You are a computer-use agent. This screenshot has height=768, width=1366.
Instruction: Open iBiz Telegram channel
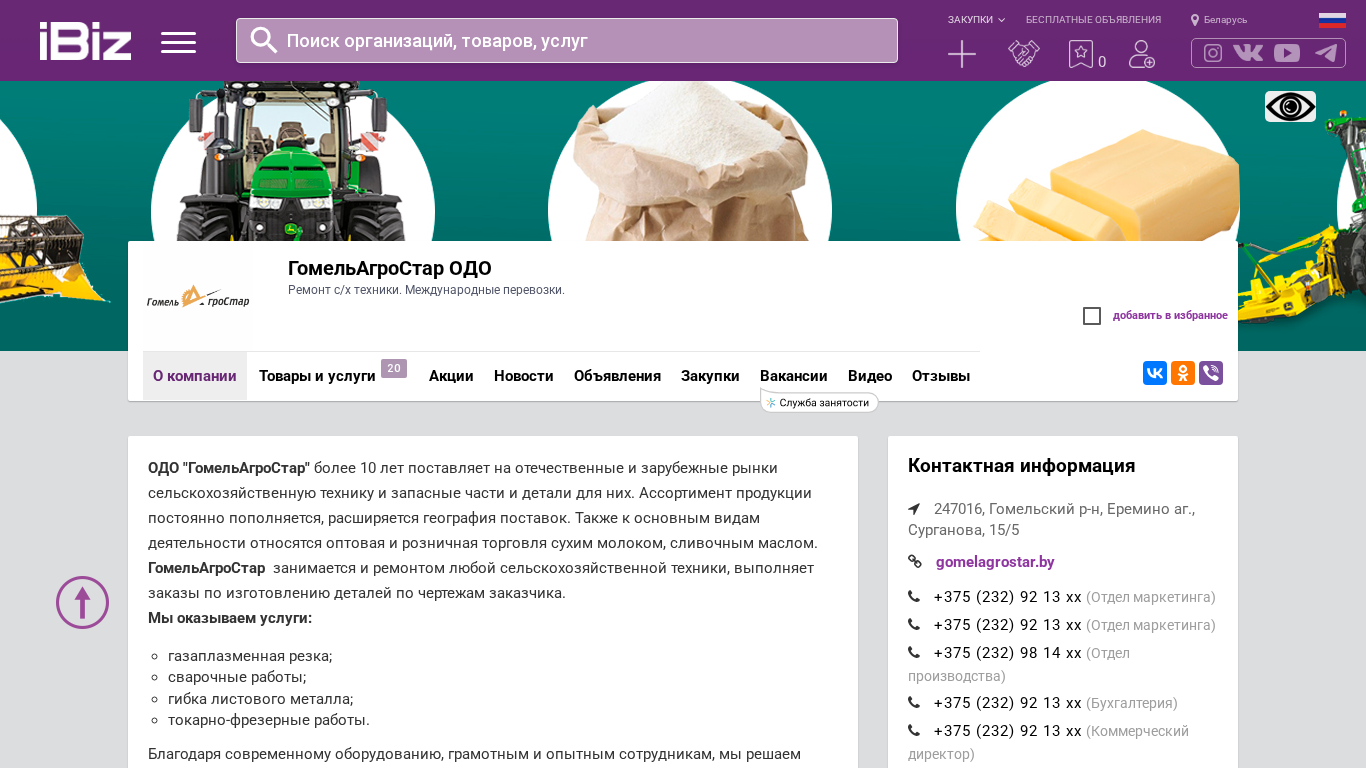click(x=1326, y=53)
